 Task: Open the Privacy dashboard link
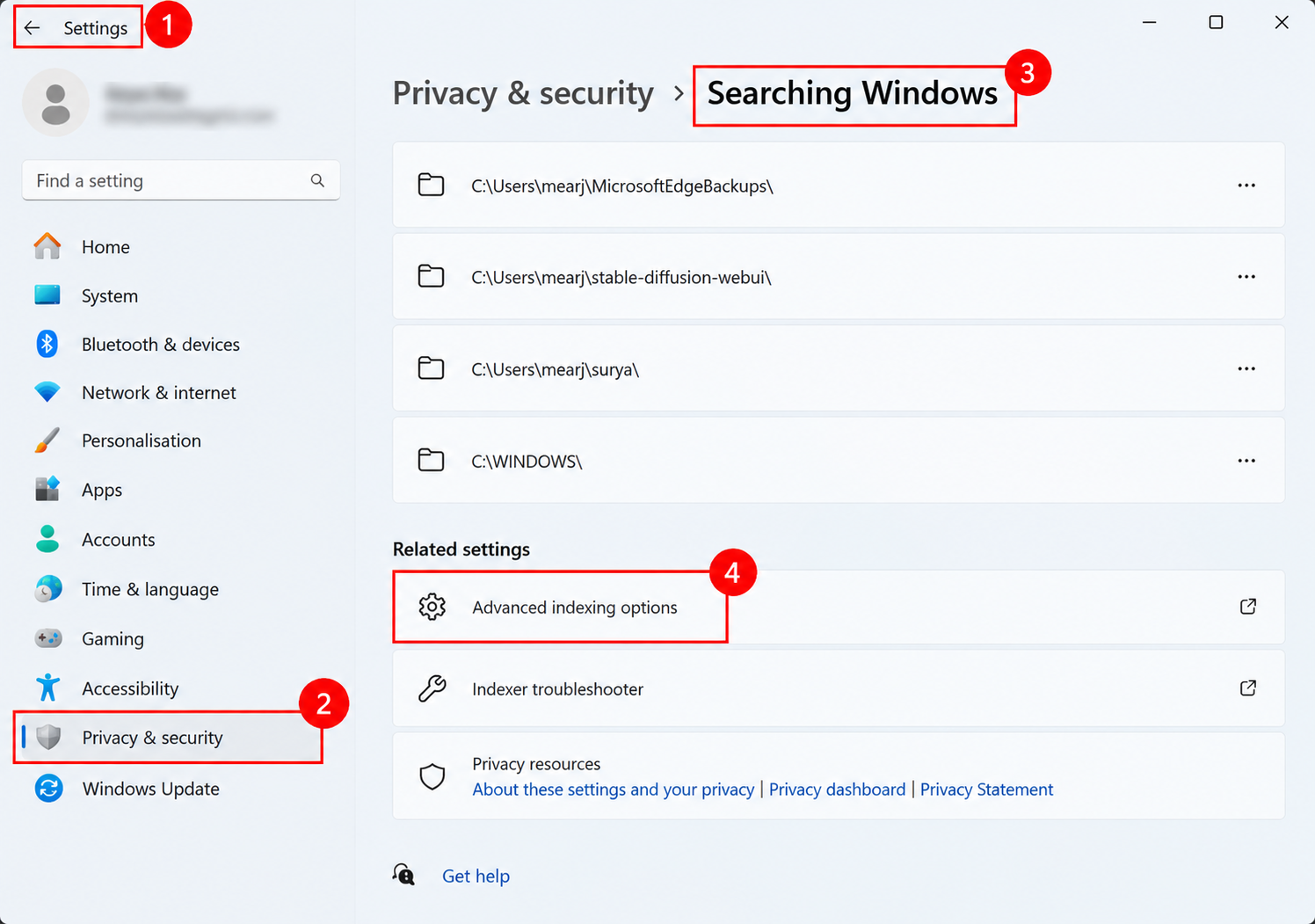click(x=837, y=789)
